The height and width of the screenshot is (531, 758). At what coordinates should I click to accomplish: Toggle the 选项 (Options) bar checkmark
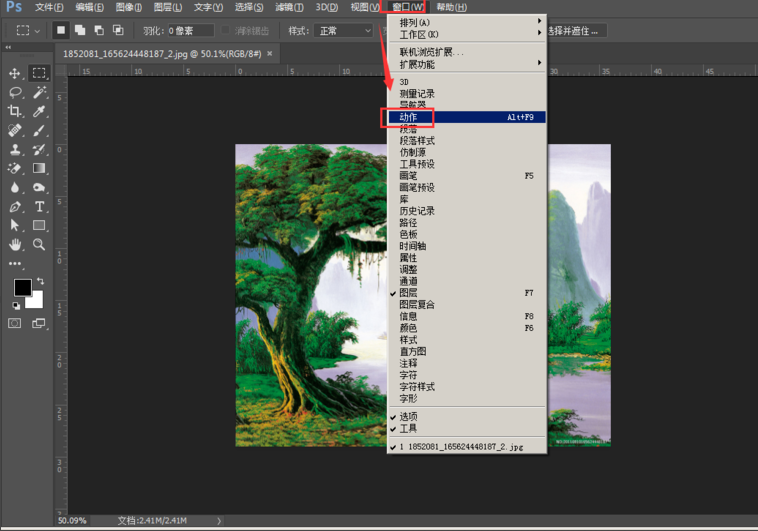coord(408,416)
